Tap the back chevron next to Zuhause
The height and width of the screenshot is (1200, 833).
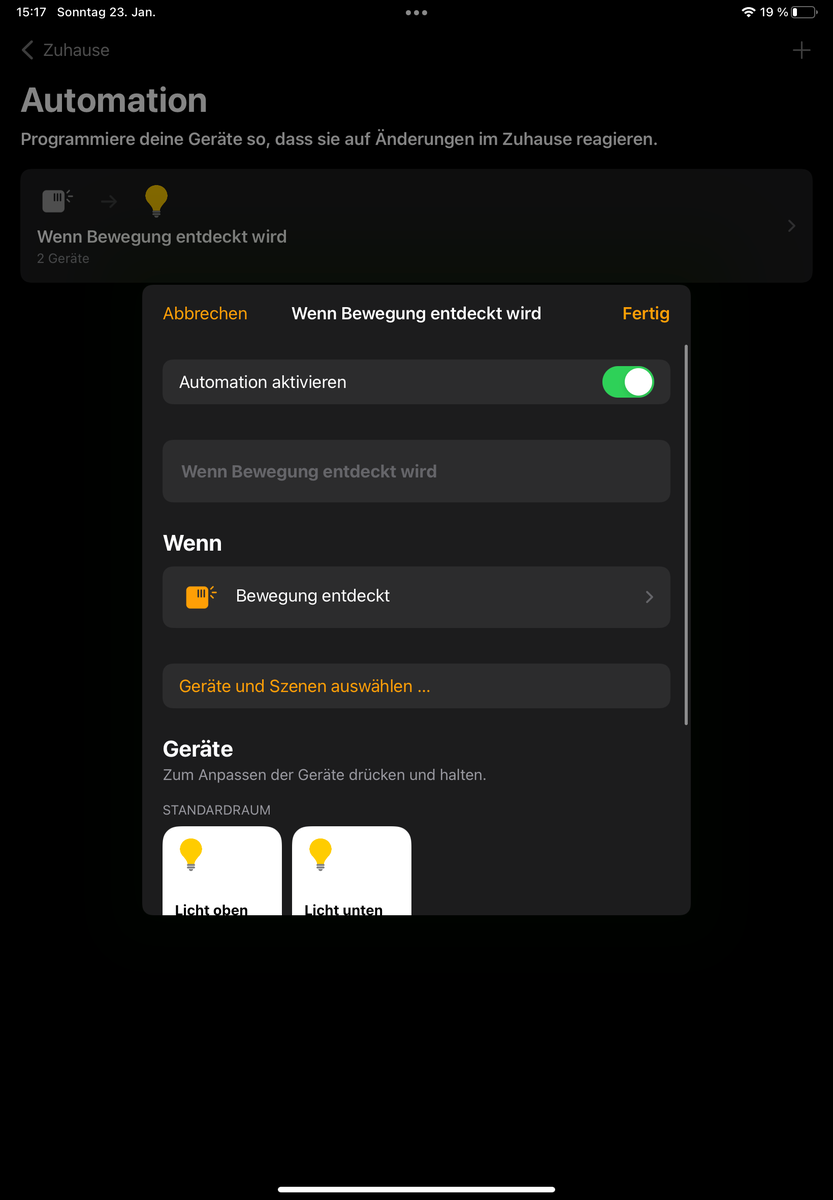pyautogui.click(x=27, y=50)
